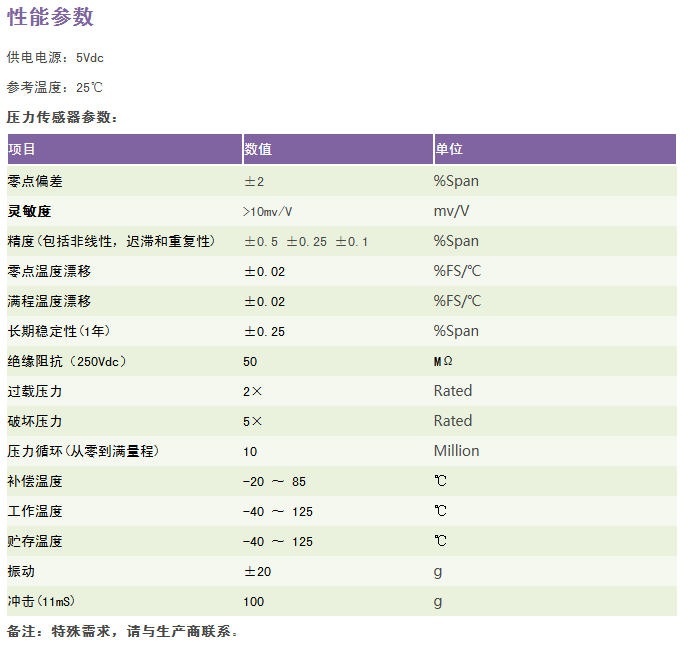Click the 精度 accuracy row label
The image size is (690, 649).
pos(111,241)
